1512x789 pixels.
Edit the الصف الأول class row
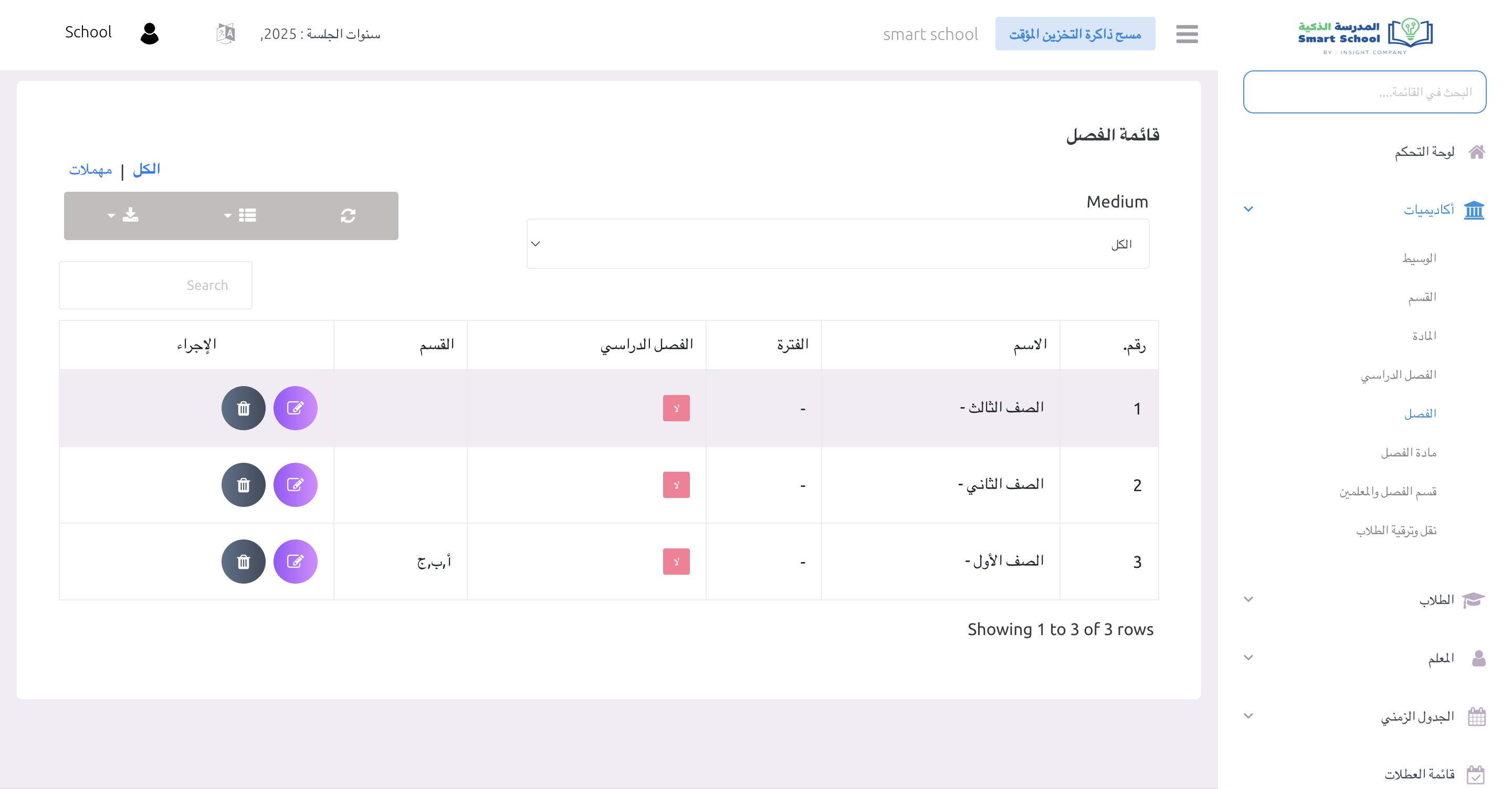[x=295, y=562]
